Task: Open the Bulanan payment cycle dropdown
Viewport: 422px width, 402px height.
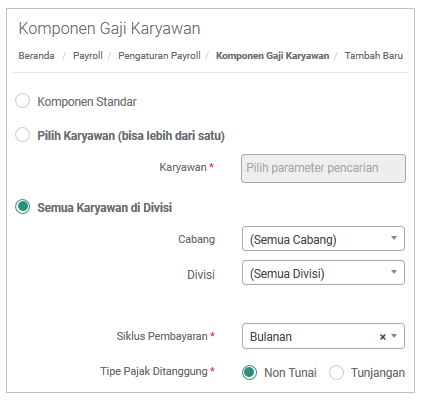Action: click(x=323, y=336)
